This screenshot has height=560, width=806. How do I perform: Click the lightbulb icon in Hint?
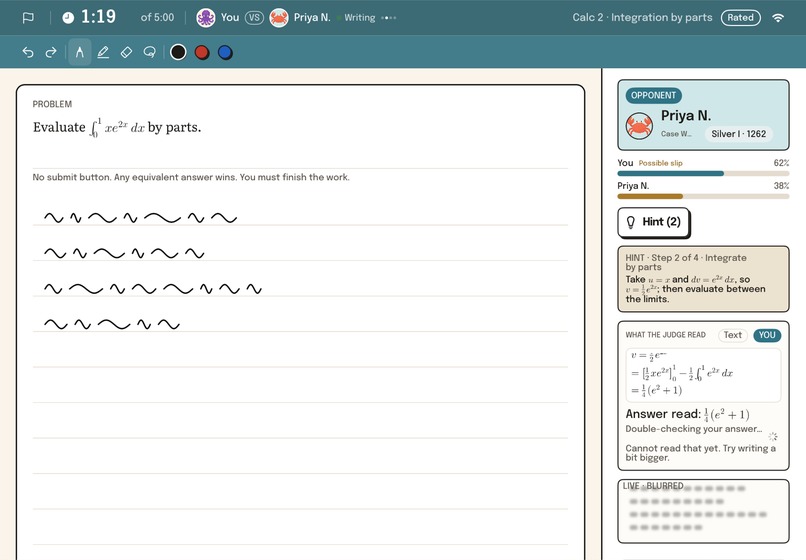[631, 222]
